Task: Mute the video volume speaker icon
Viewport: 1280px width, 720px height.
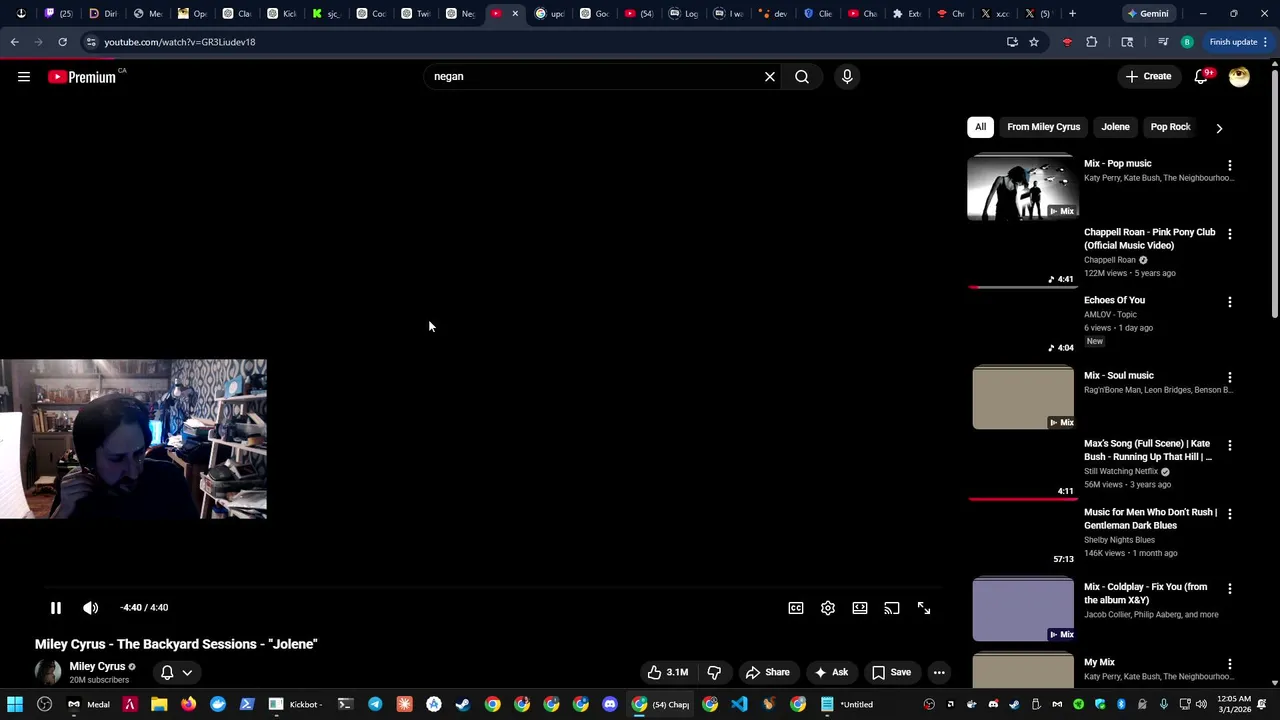Action: (90, 608)
